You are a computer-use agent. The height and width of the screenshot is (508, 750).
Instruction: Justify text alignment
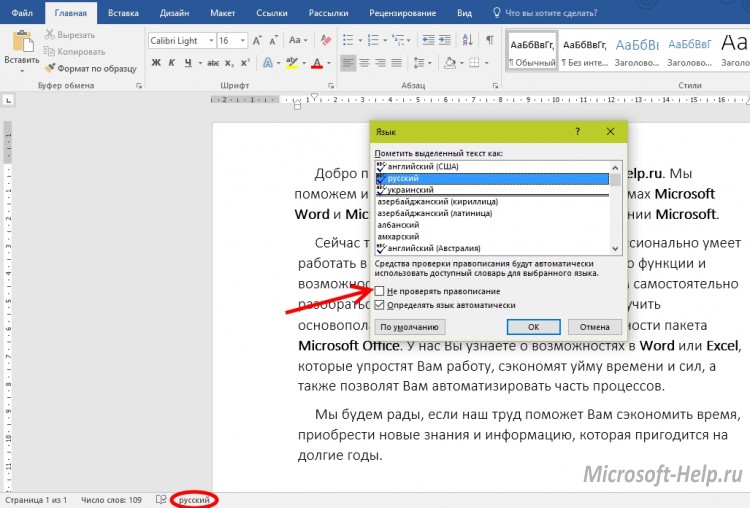[x=397, y=63]
